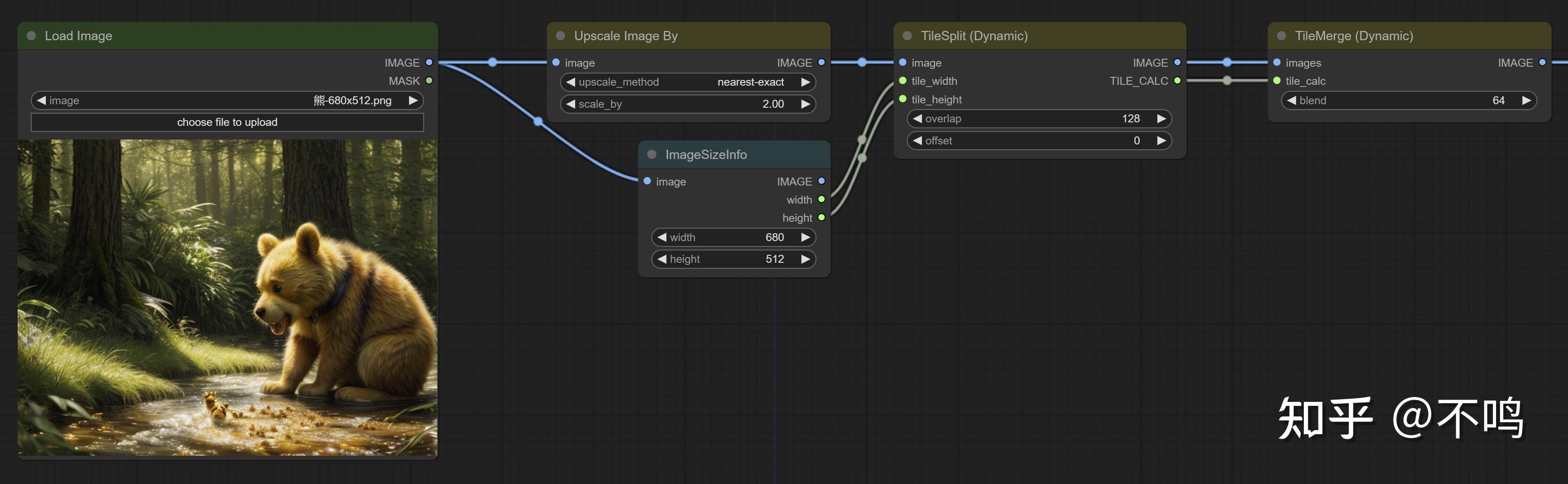Click the TileMerge (Dynamic) node title

[x=1353, y=36]
